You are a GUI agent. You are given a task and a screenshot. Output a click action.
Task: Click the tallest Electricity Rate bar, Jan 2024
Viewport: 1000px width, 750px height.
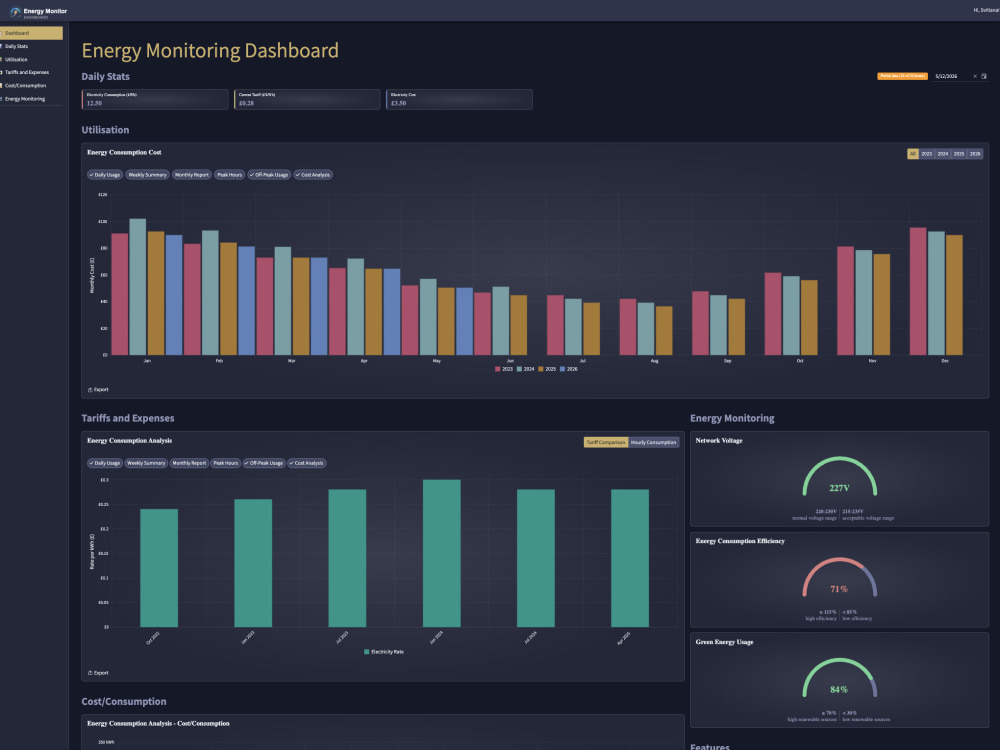(441, 554)
